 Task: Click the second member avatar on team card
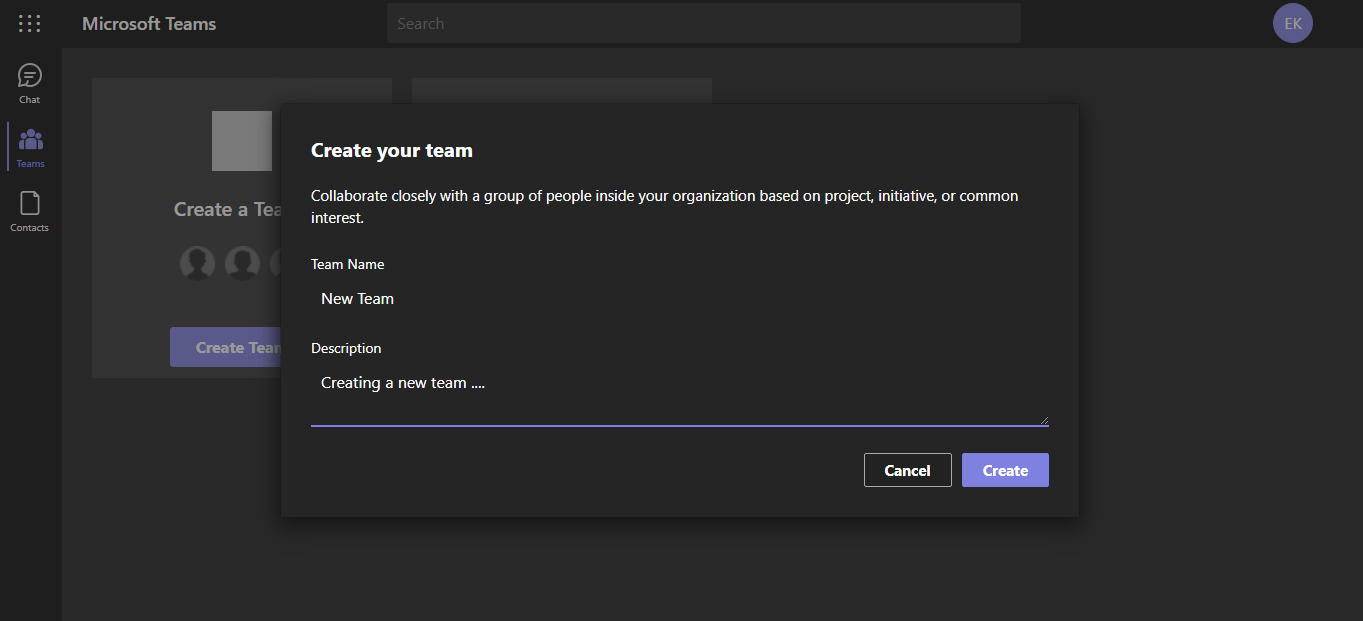click(x=242, y=263)
